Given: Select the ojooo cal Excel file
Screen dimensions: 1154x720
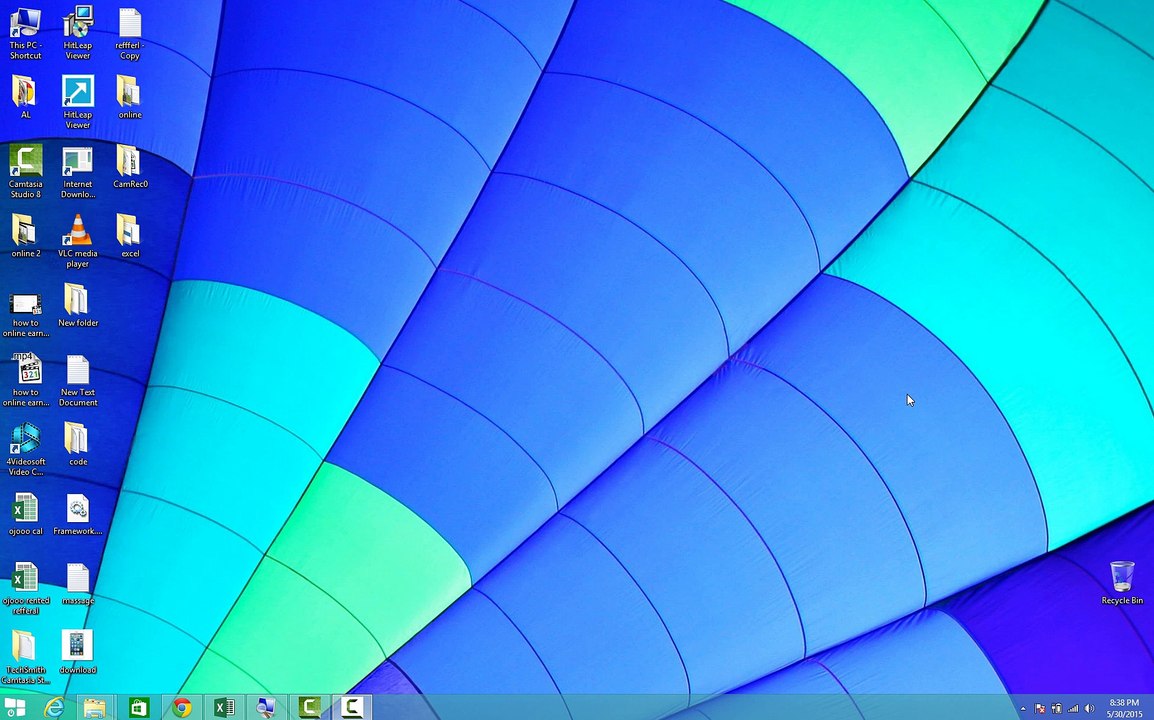Looking at the screenshot, I should [25, 509].
